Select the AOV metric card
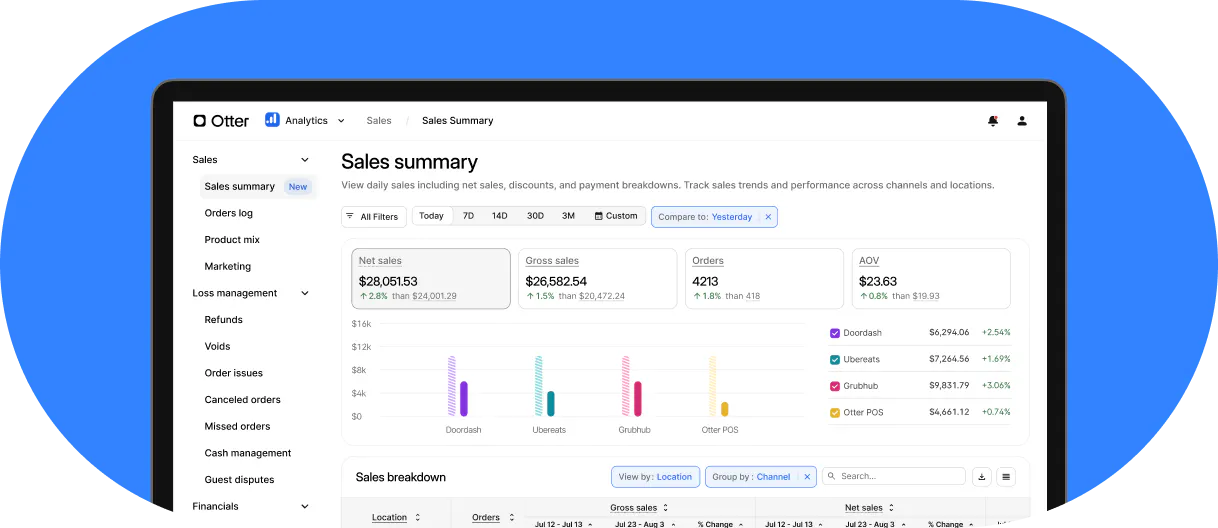The image size is (1218, 528). (931, 278)
